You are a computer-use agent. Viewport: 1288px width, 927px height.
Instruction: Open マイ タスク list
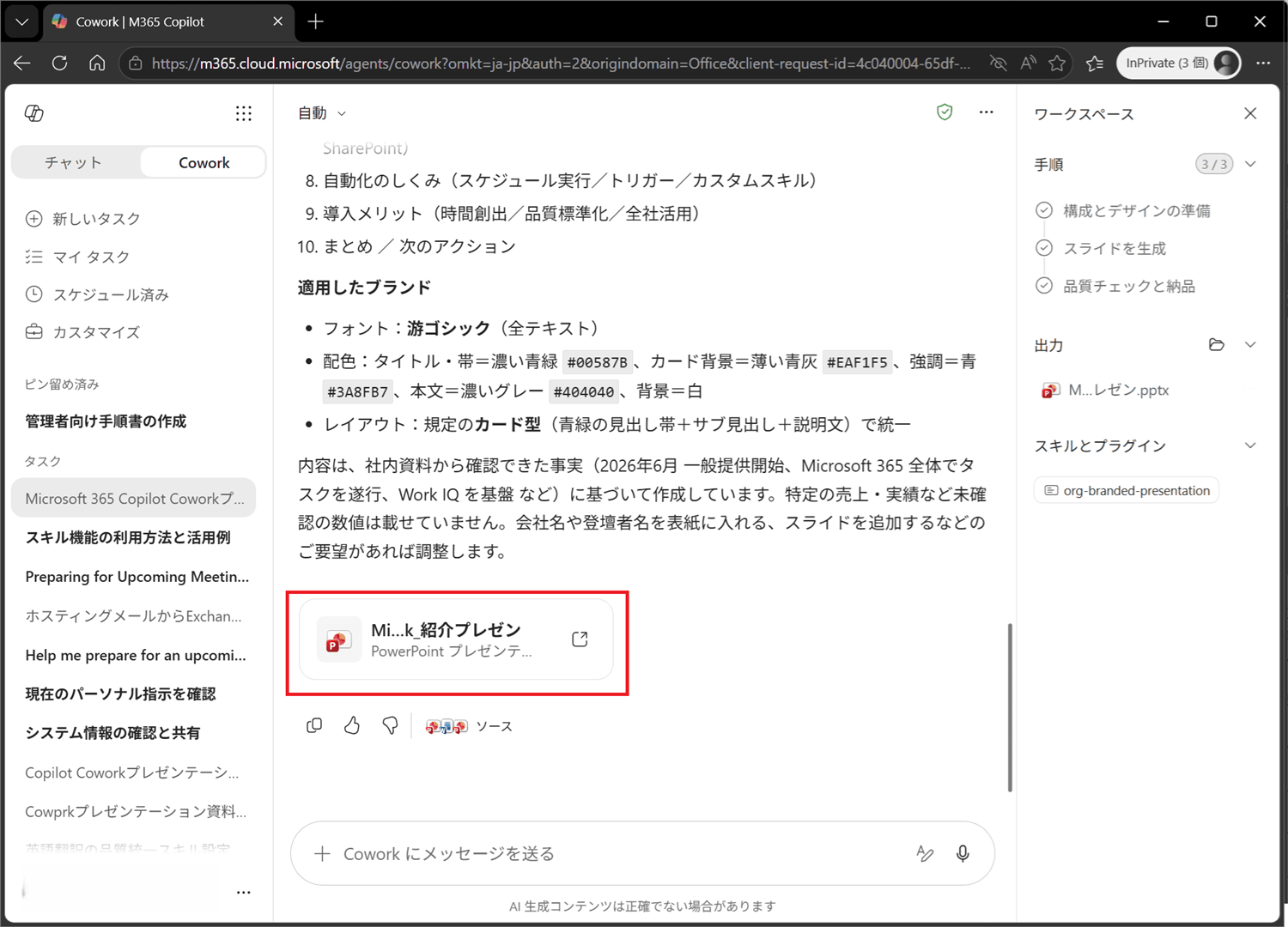(x=78, y=257)
